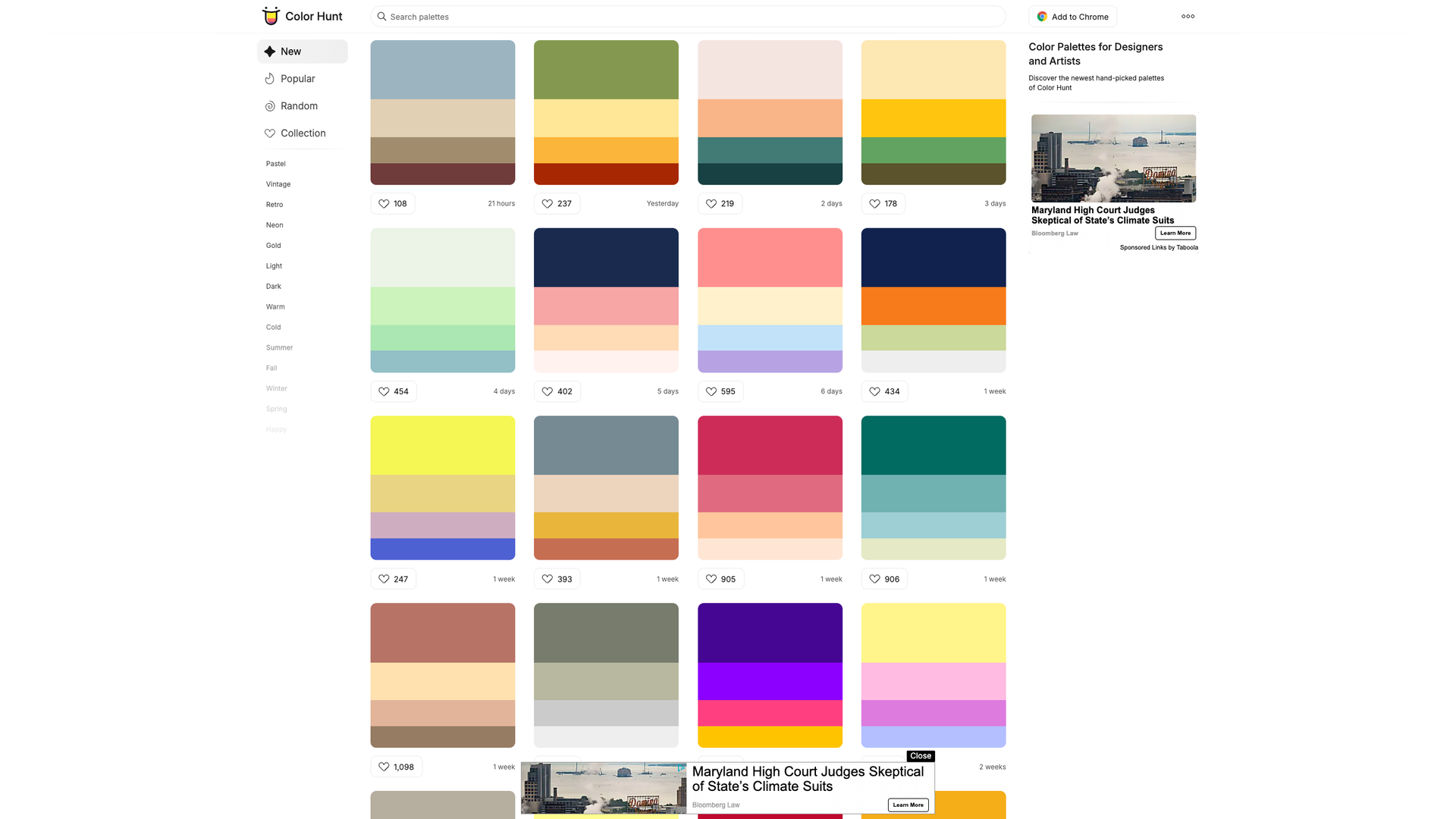The width and height of the screenshot is (1456, 819).
Task: Enable the Neon palette filter
Action: 275,224
